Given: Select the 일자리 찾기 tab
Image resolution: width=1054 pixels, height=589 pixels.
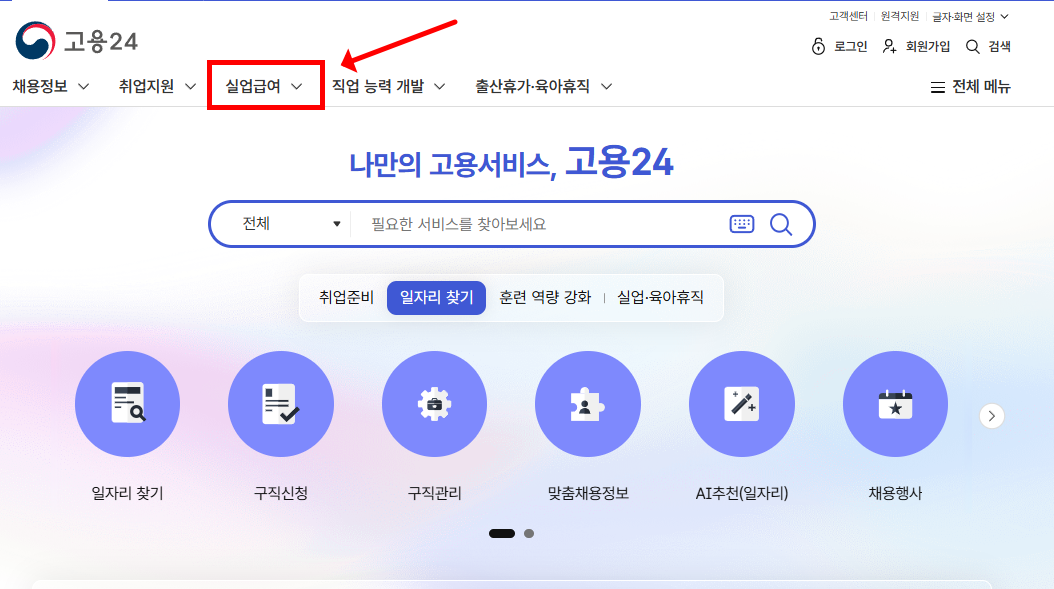Looking at the screenshot, I should (x=436, y=298).
